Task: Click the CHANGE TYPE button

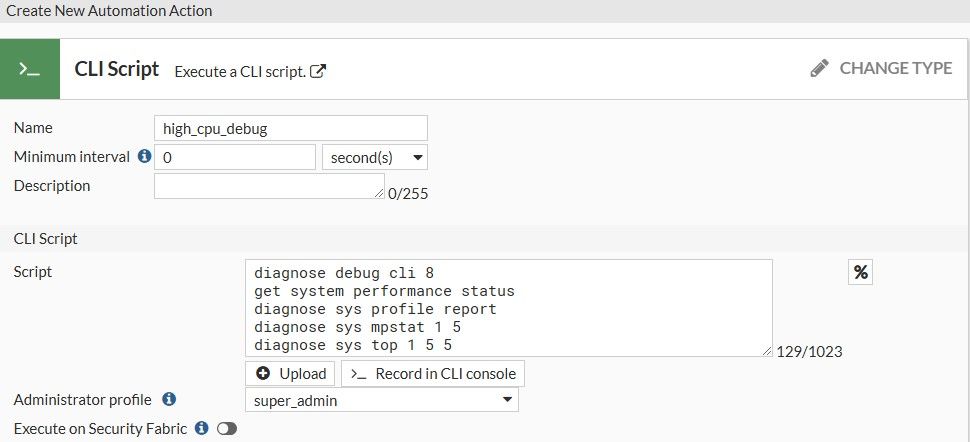Action: 881,68
